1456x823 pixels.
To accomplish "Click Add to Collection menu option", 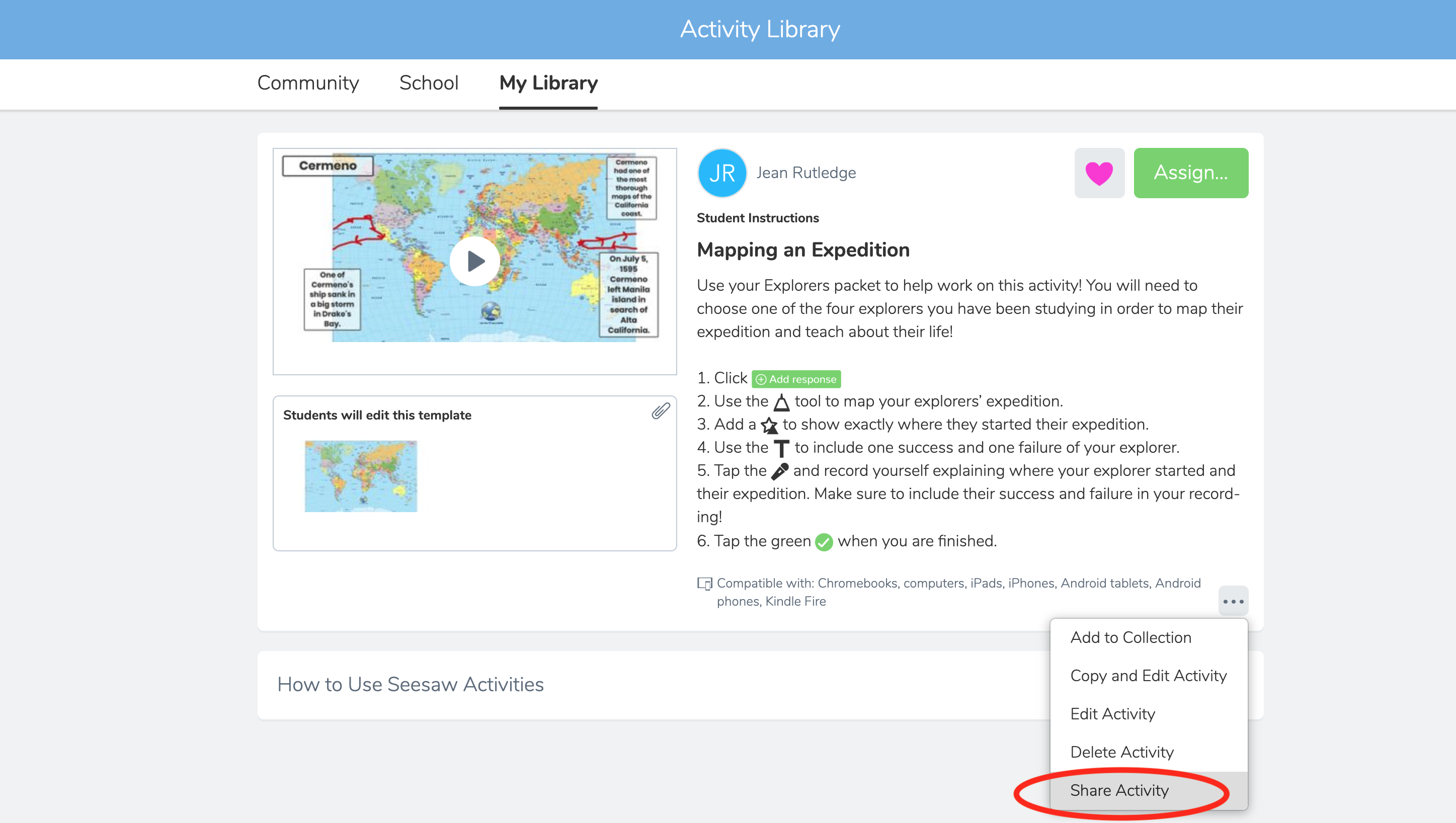I will click(1131, 637).
